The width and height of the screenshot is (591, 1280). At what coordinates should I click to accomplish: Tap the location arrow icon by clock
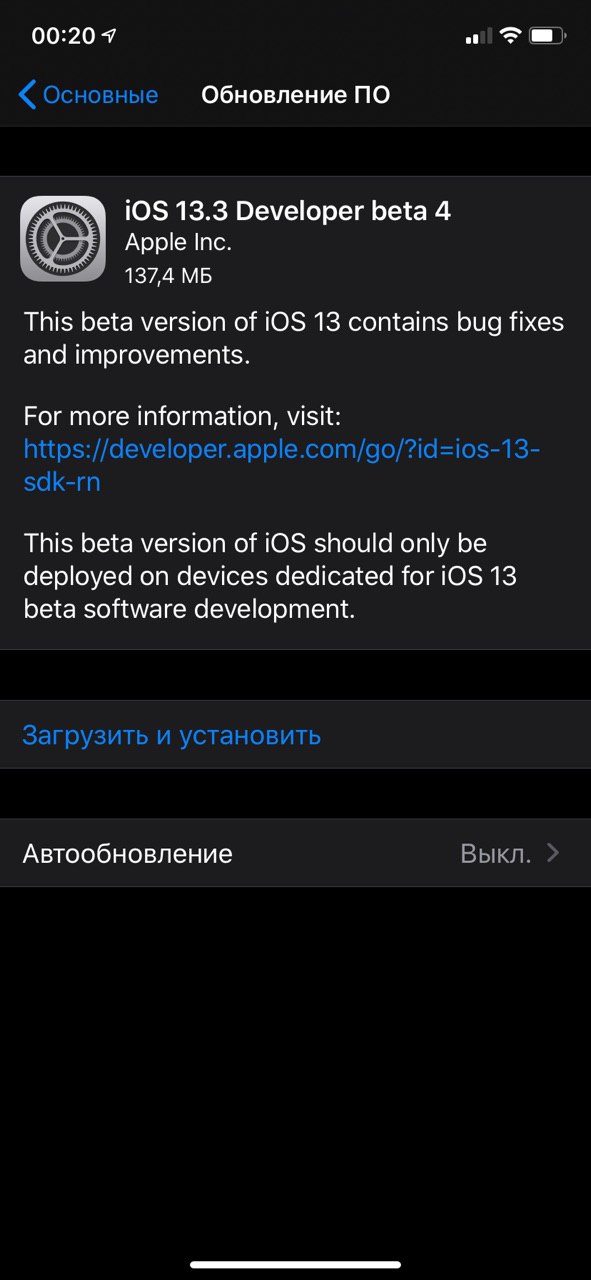click(109, 36)
